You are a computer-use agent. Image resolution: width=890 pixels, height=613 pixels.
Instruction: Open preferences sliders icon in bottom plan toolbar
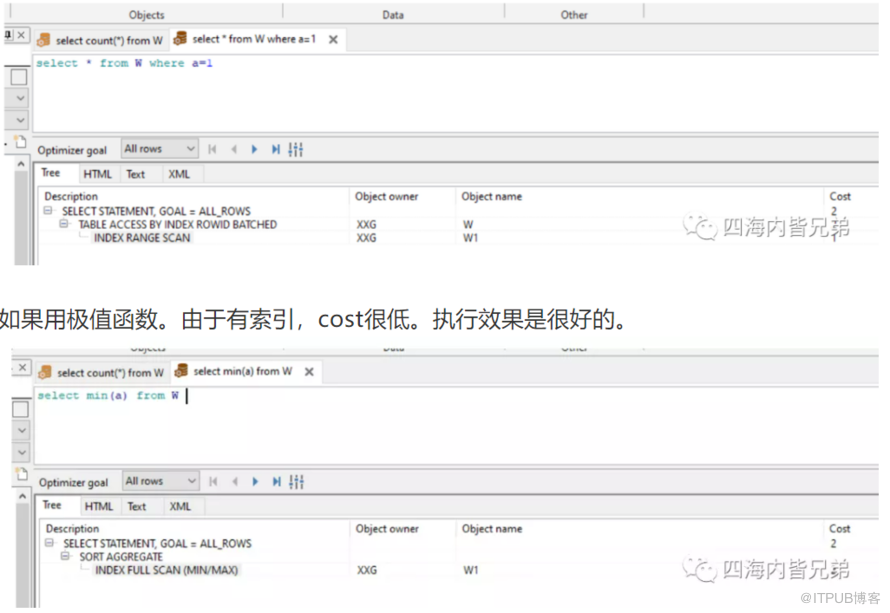click(x=297, y=482)
